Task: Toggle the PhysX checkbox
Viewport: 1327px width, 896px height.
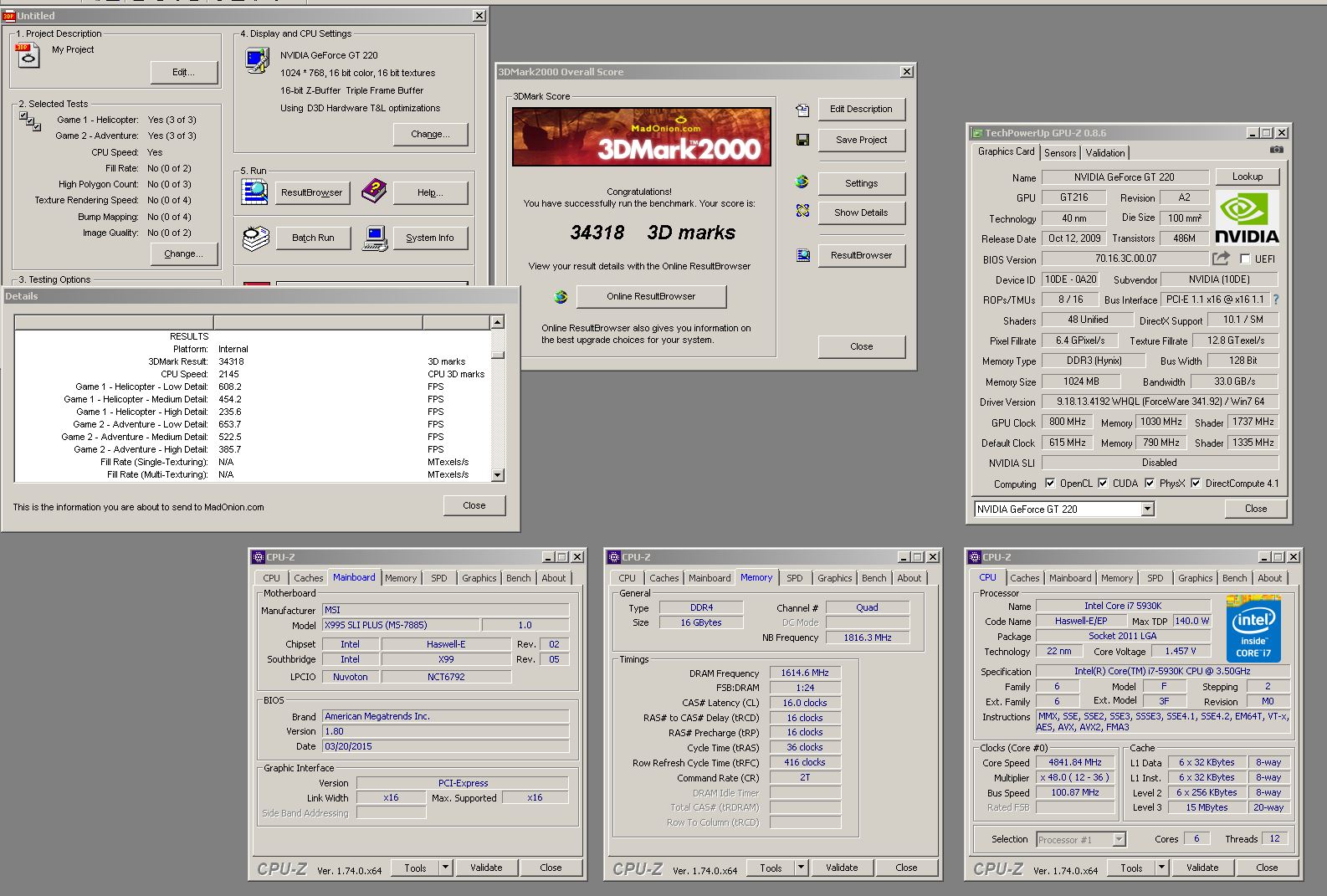Action: [x=1150, y=483]
